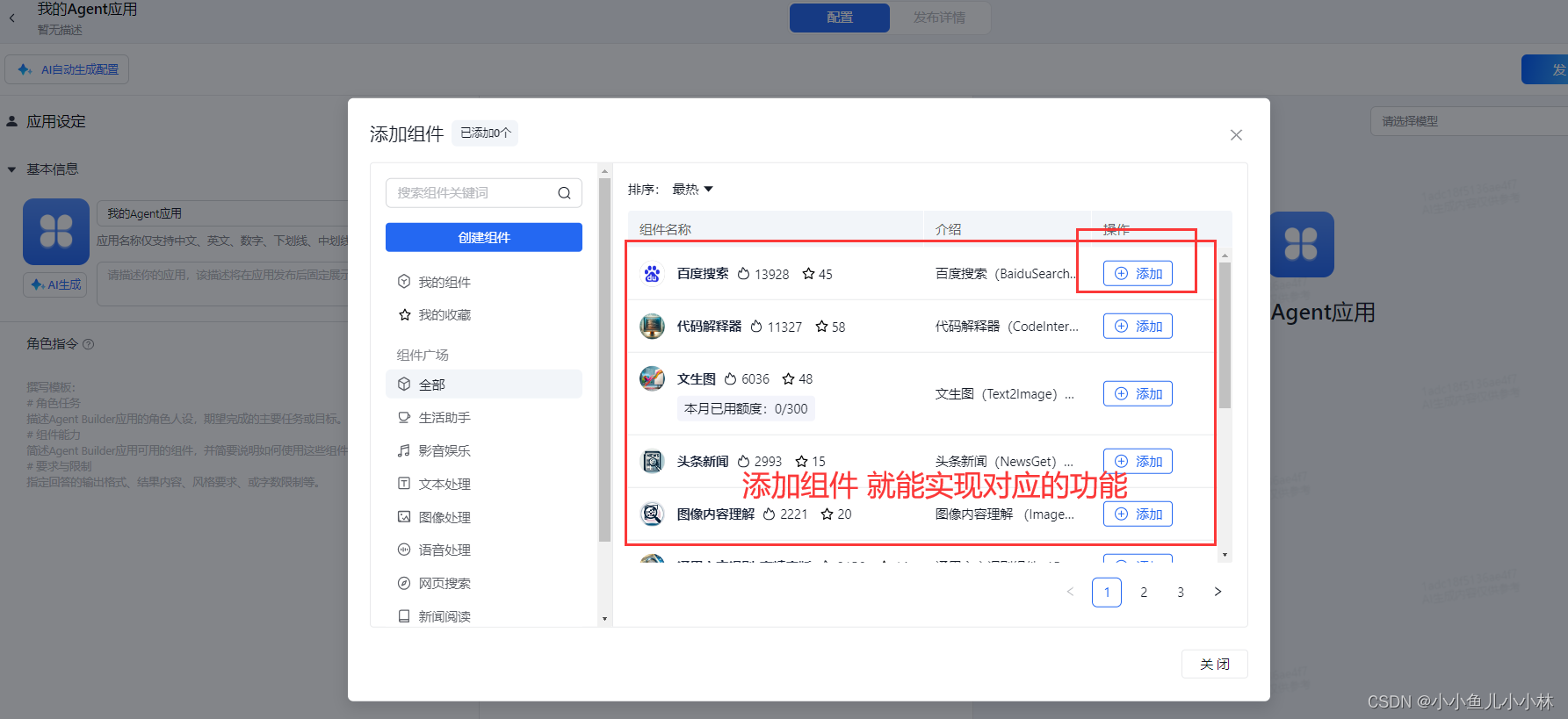The height and width of the screenshot is (719, 1568).
Task: Click the 本月已用额度: 0/300 label
Action: click(x=746, y=408)
